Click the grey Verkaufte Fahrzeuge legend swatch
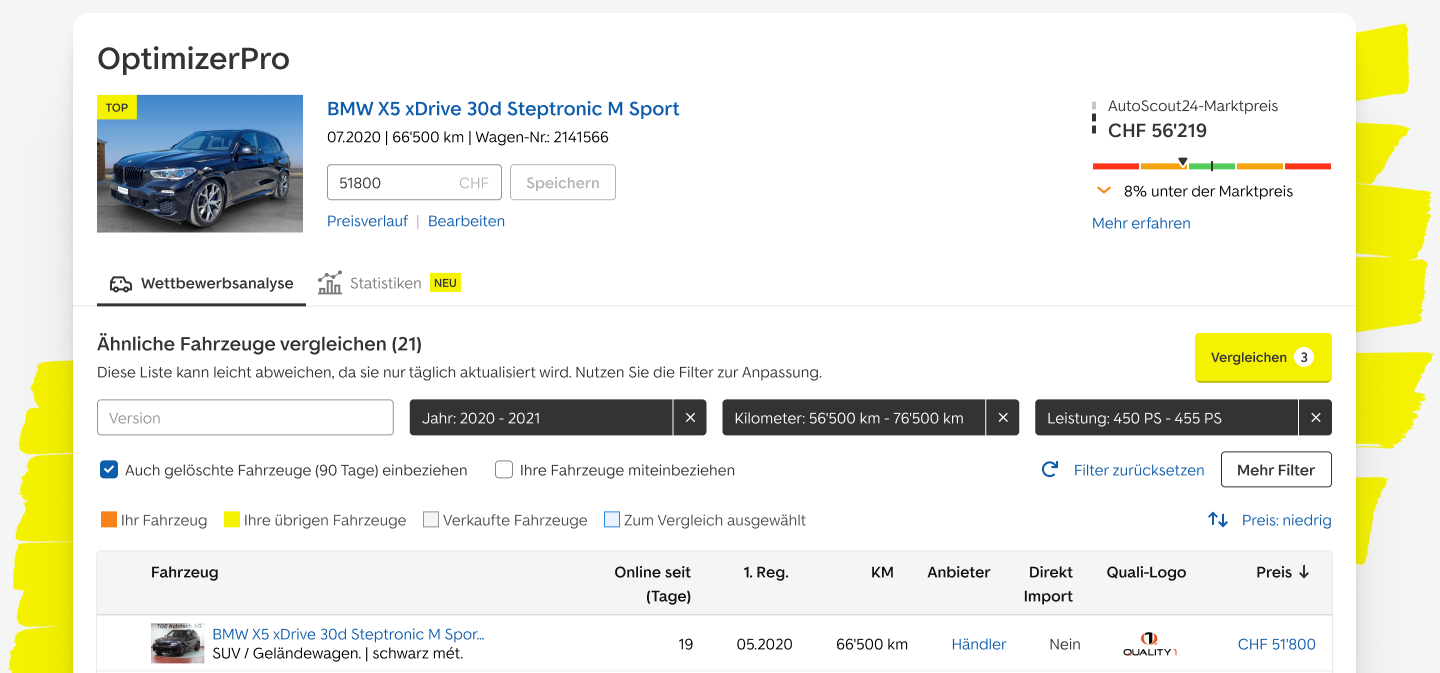 pyautogui.click(x=431, y=520)
